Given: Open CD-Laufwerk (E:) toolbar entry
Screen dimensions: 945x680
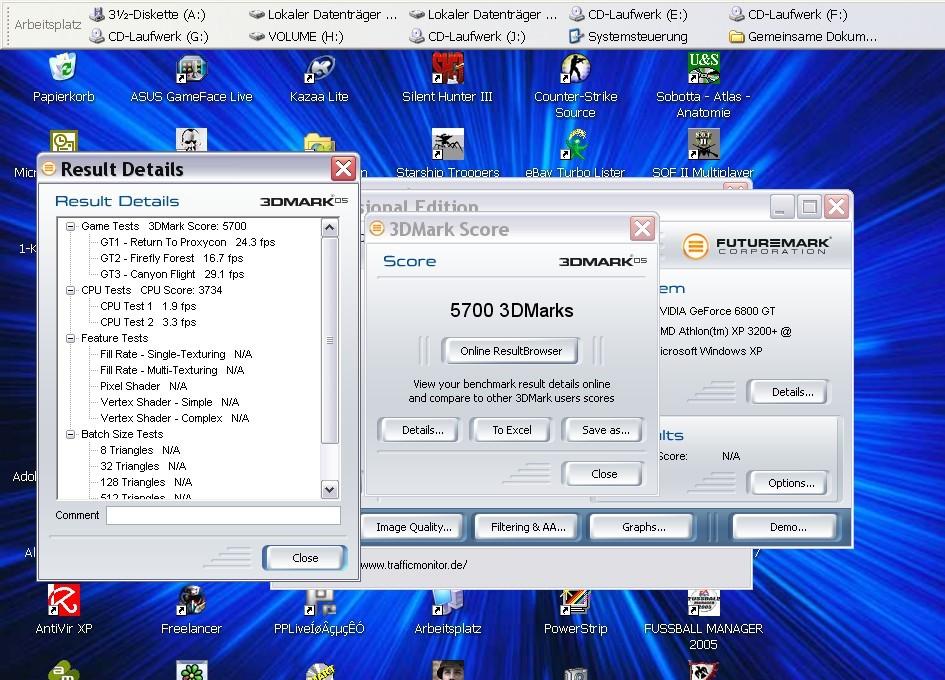Looking at the screenshot, I should 628,14.
